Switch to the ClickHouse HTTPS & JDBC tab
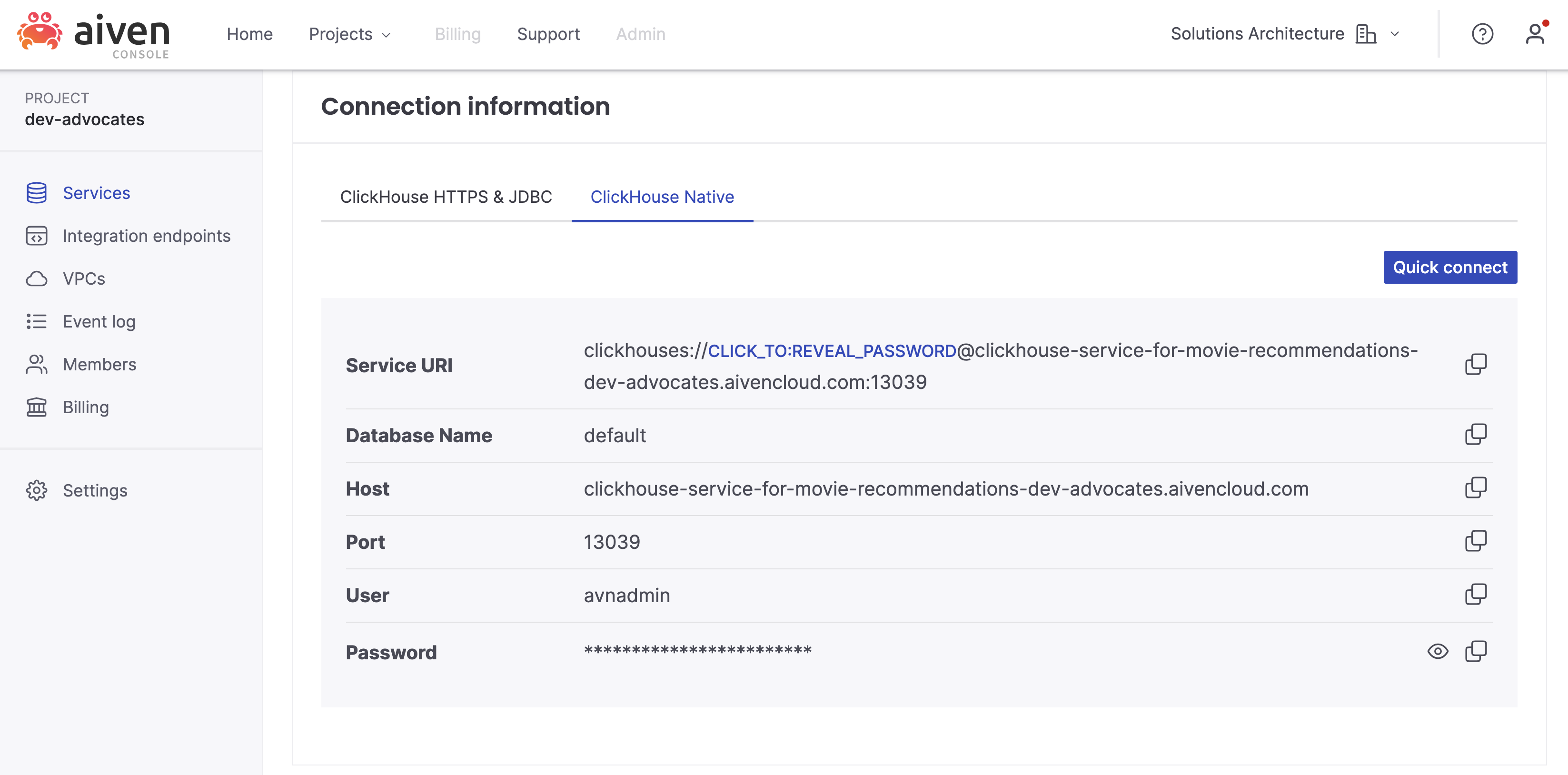The height and width of the screenshot is (775, 1568). coord(446,197)
